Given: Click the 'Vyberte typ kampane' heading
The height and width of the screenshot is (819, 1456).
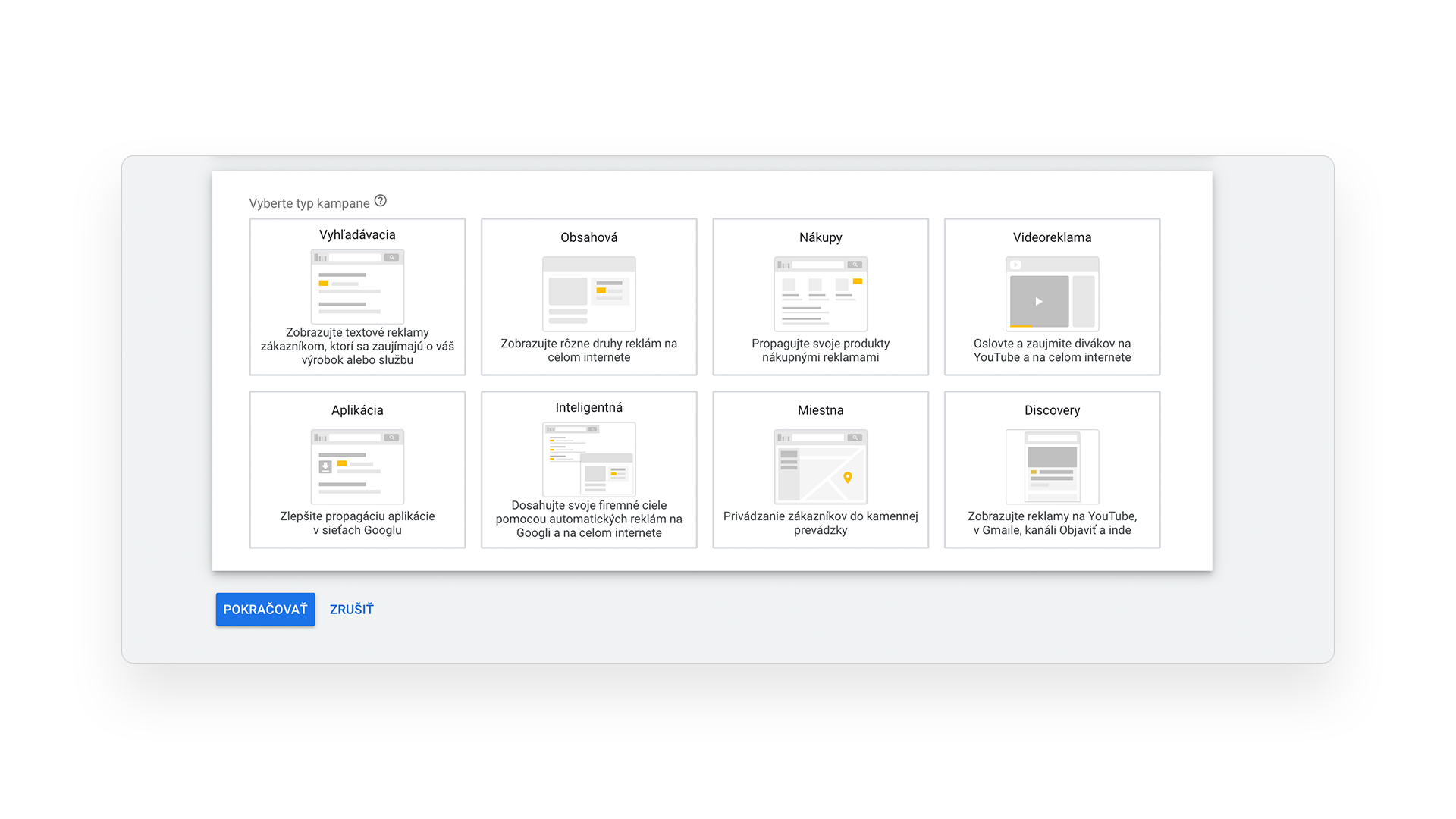Looking at the screenshot, I should (x=309, y=203).
